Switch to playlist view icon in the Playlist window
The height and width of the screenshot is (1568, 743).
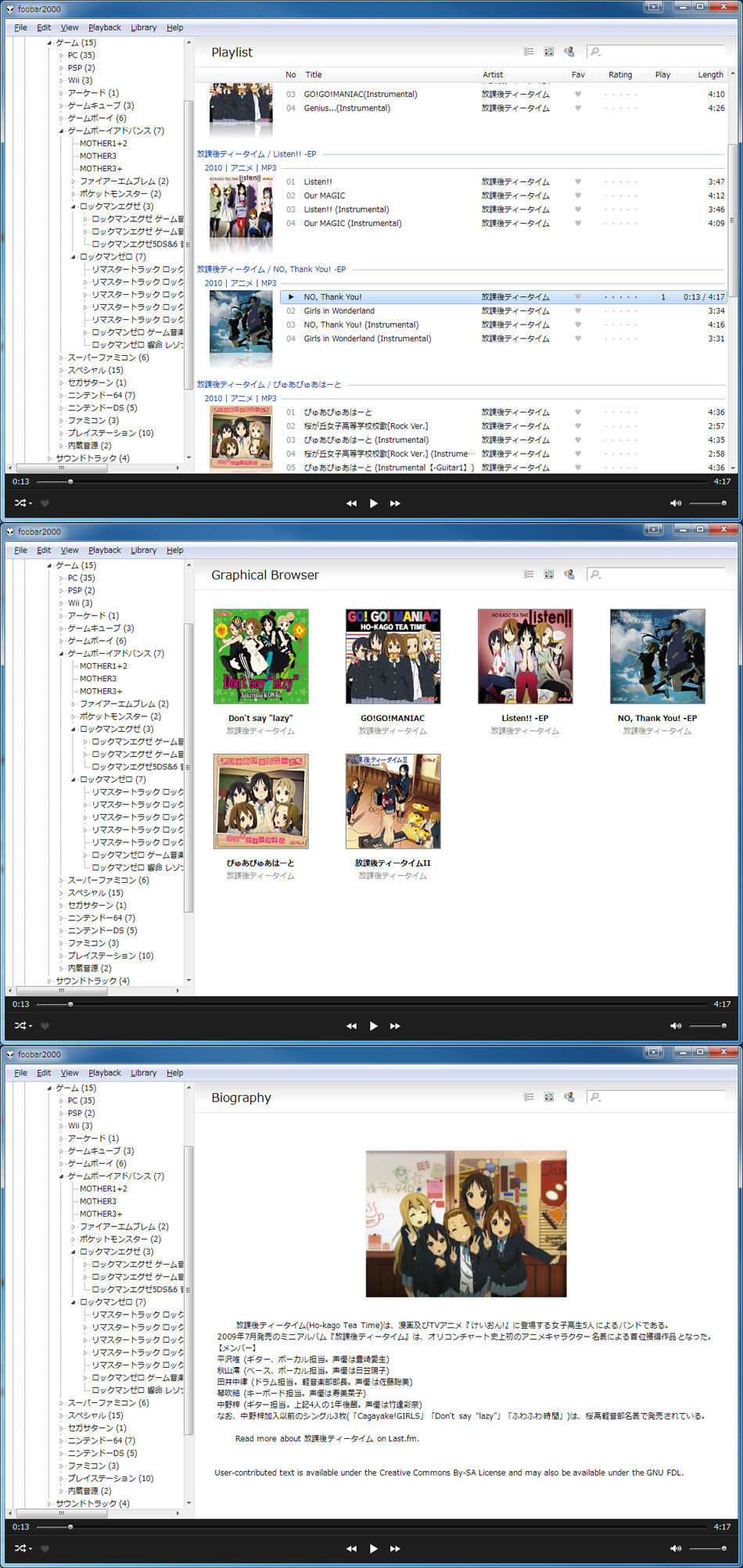(x=529, y=52)
